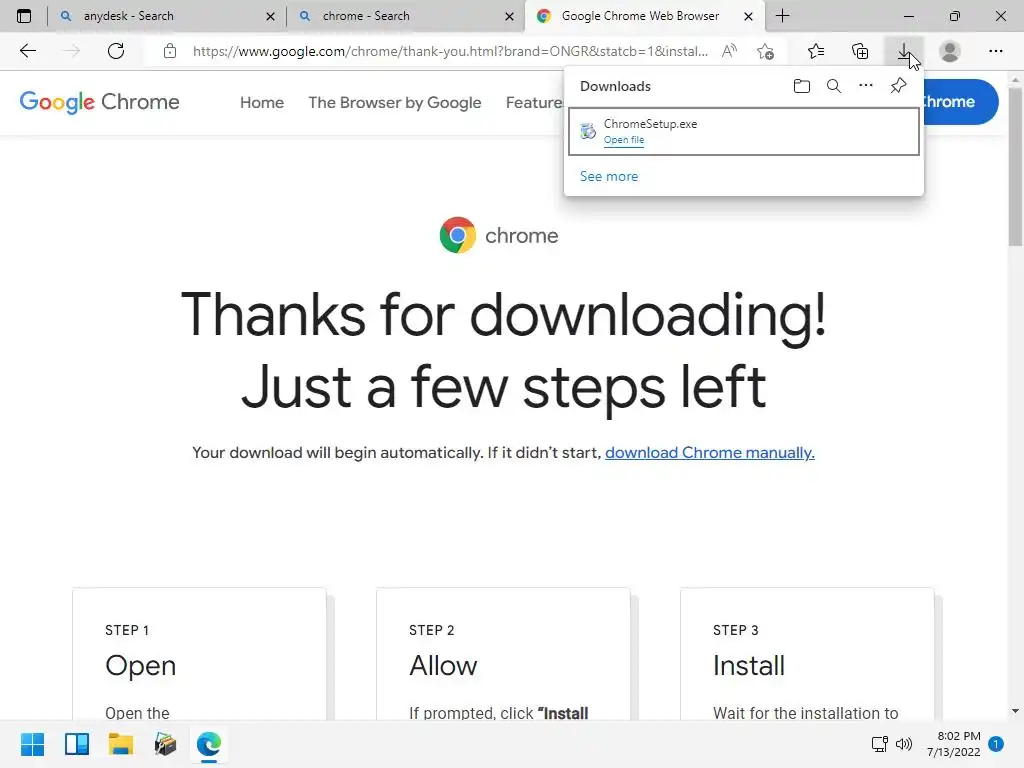
Task: Click the site lock icon in address bar
Action: point(170,51)
